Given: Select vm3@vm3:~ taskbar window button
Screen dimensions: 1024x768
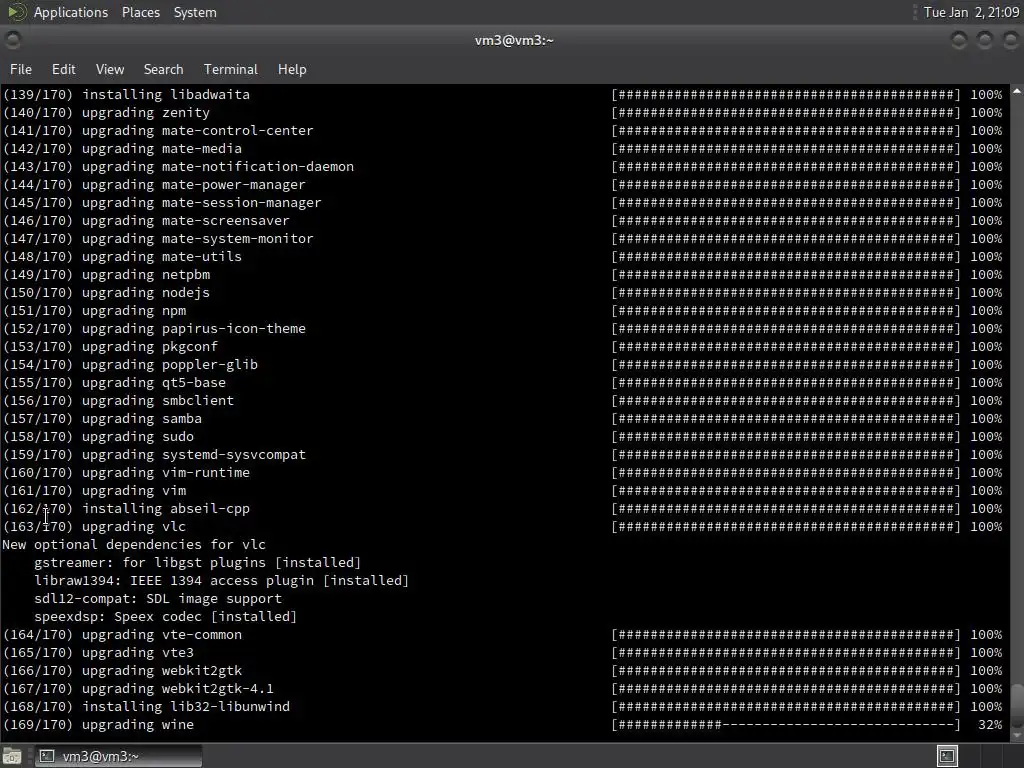Looking at the screenshot, I should (118, 756).
